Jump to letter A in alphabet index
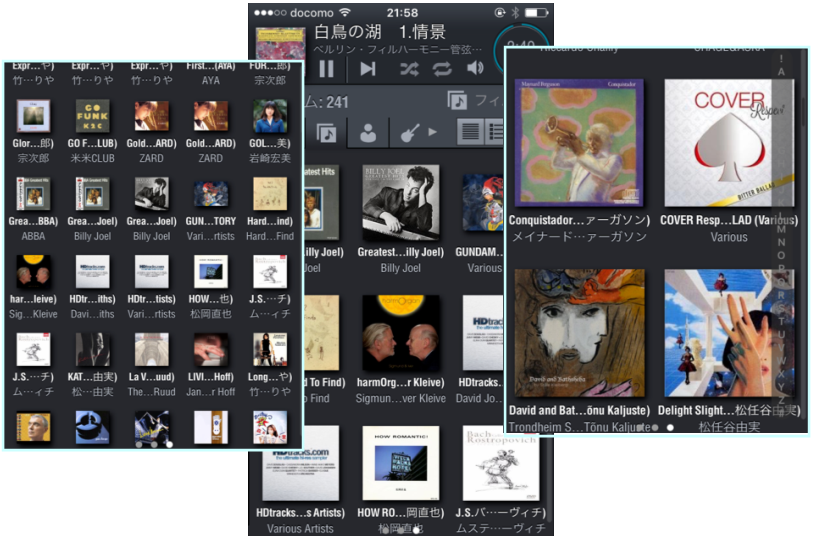 point(781,72)
